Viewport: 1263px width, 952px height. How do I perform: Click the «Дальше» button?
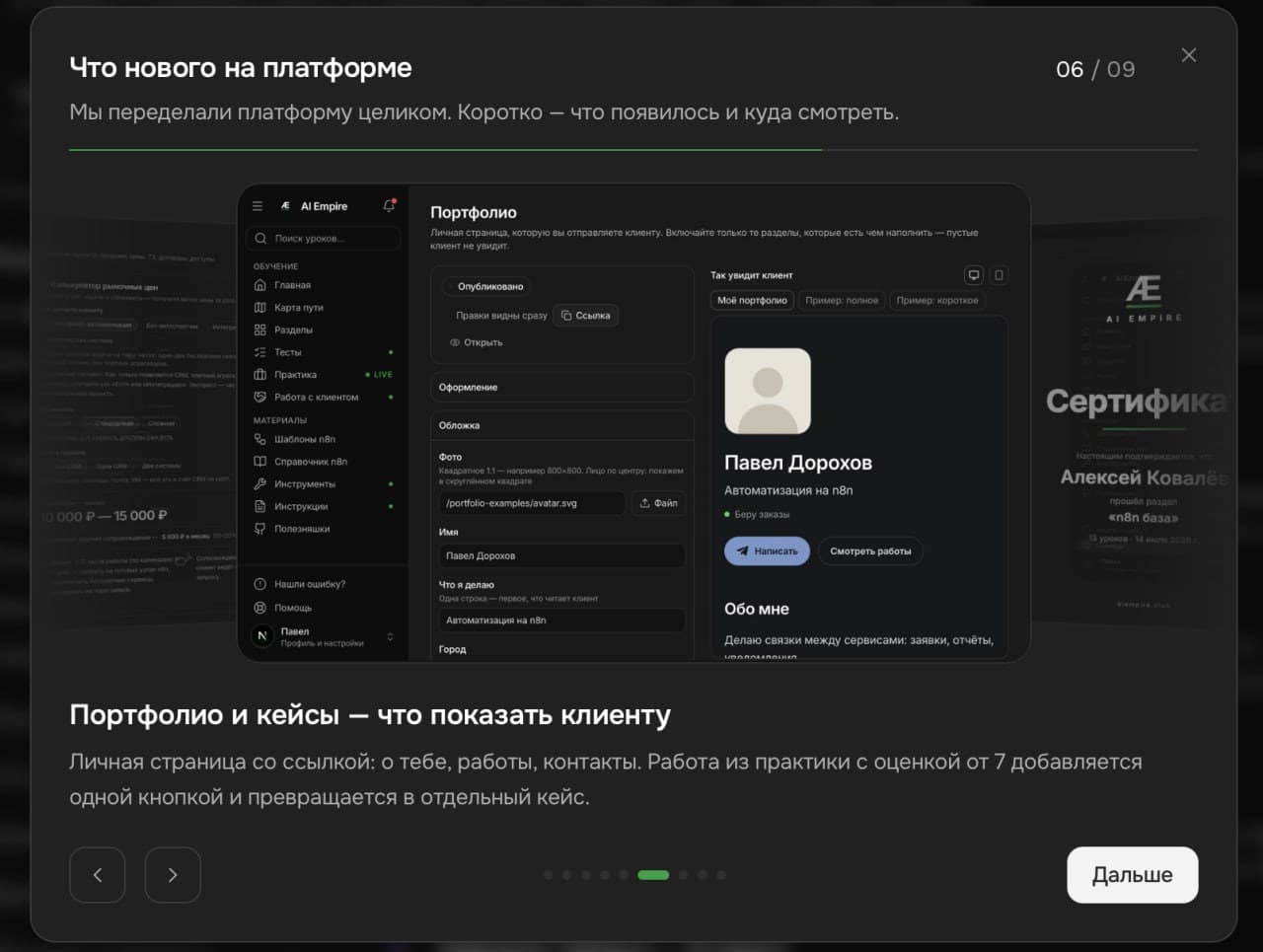(x=1133, y=875)
